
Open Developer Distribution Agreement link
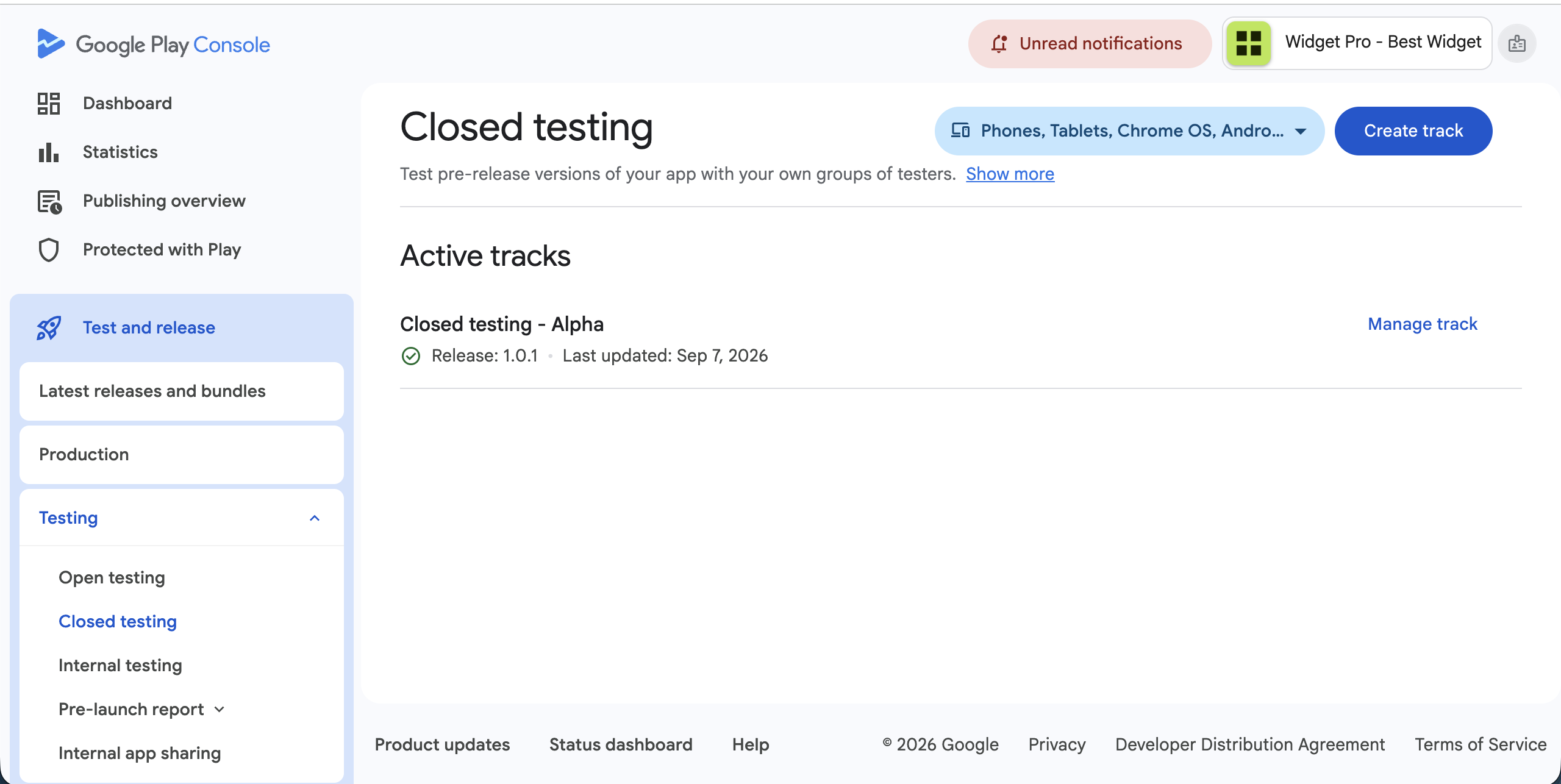point(1250,745)
